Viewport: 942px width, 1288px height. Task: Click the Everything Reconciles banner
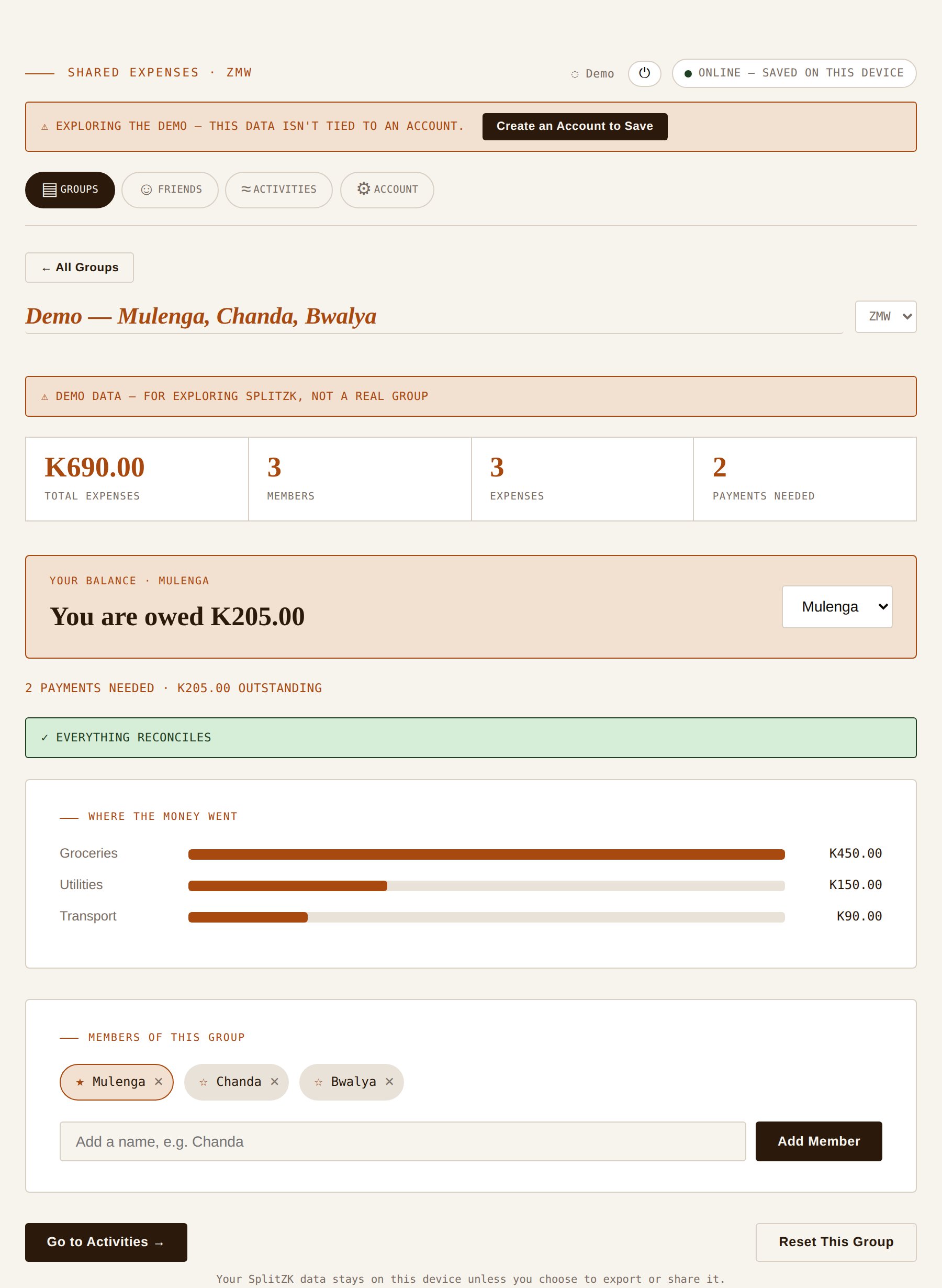[x=471, y=738]
